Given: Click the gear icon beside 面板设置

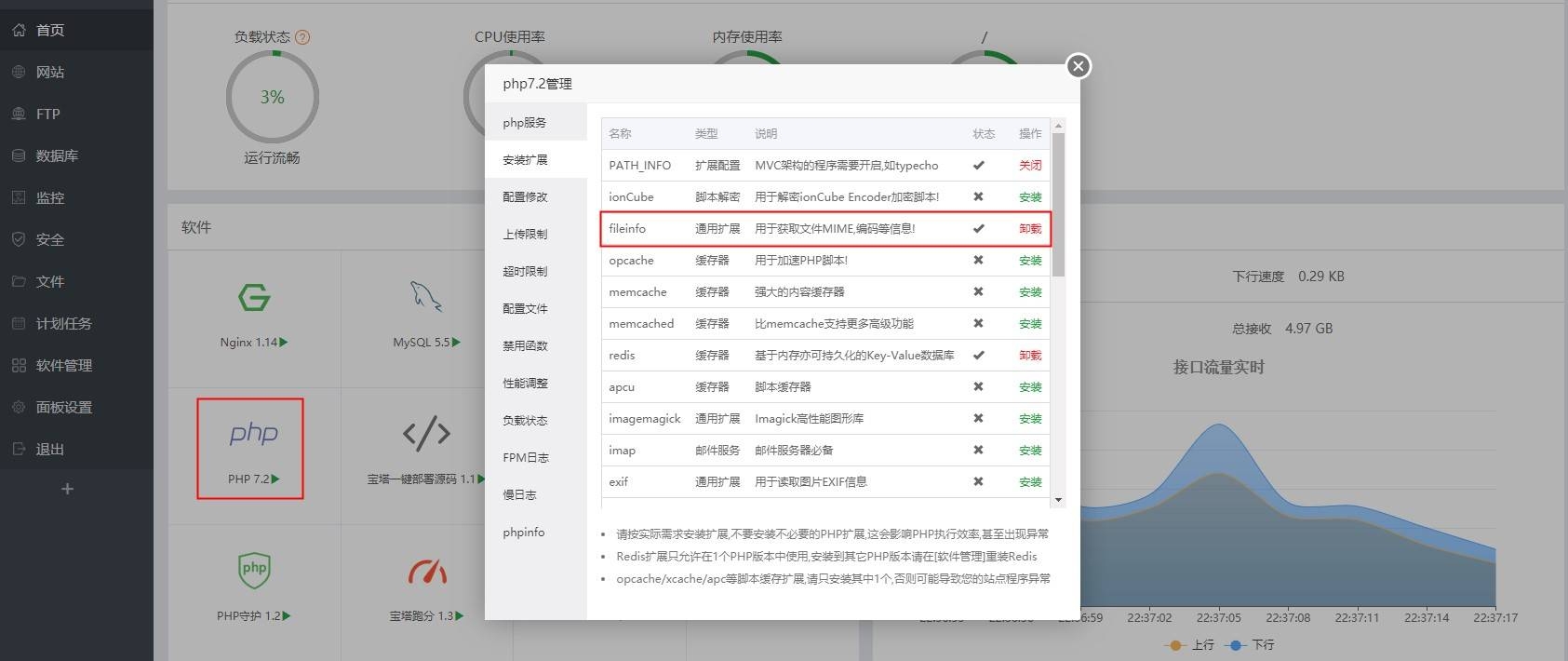Looking at the screenshot, I should (19, 407).
